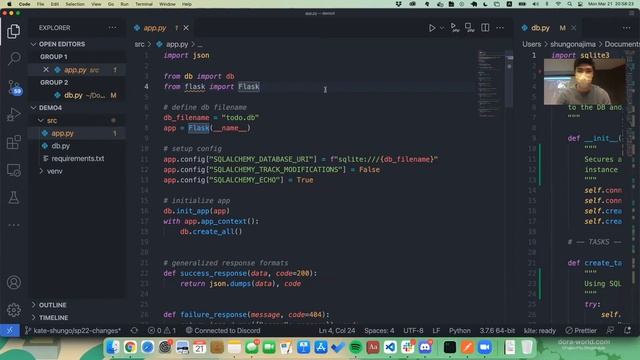Screen dimensions: 640x360
Task: Open Spotlight search in menu bar
Action: coord(569,4)
